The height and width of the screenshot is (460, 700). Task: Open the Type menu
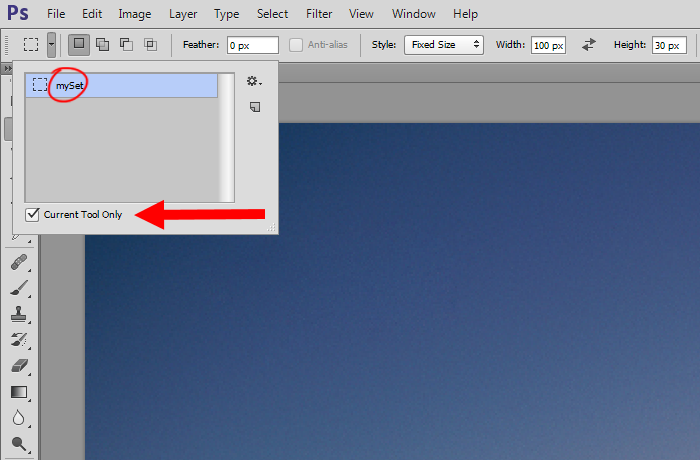[226, 14]
